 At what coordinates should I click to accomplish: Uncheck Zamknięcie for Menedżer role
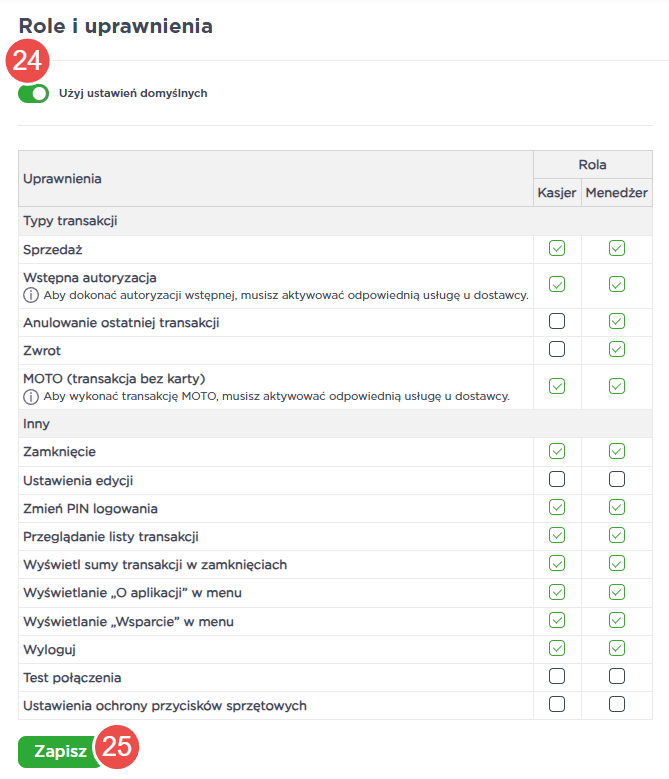(x=617, y=451)
